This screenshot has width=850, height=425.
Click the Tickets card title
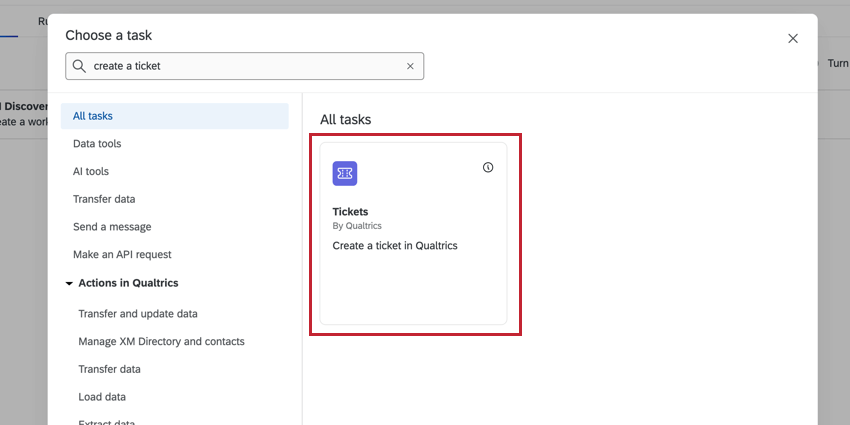click(350, 211)
